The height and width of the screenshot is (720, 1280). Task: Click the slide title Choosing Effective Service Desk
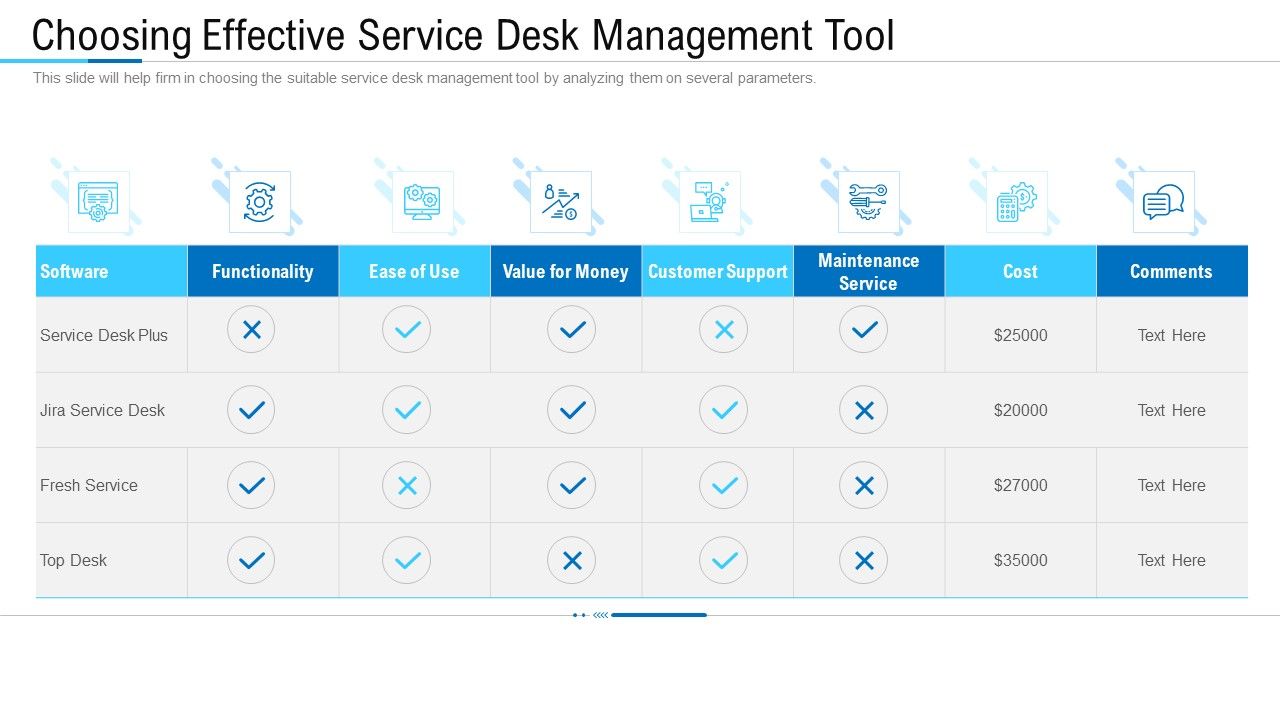(x=463, y=36)
